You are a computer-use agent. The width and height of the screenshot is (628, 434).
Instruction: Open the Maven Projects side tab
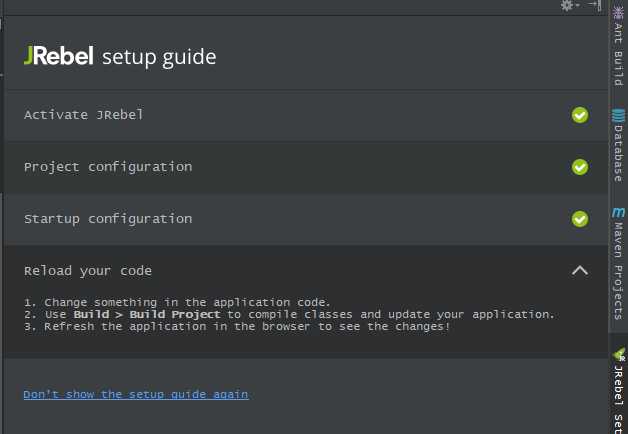point(618,263)
